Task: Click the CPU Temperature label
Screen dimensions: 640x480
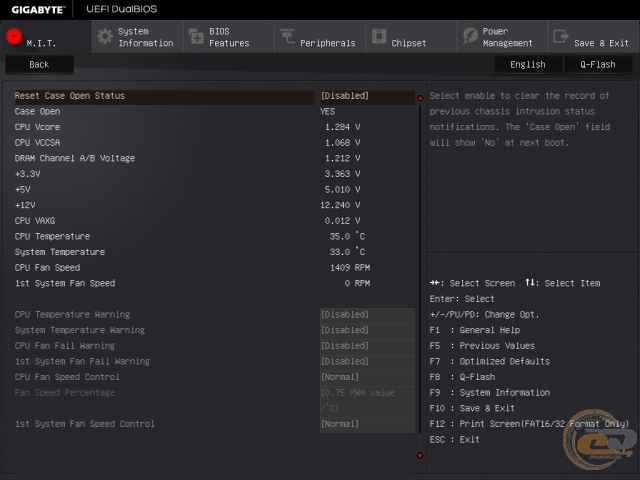Action: point(52,236)
